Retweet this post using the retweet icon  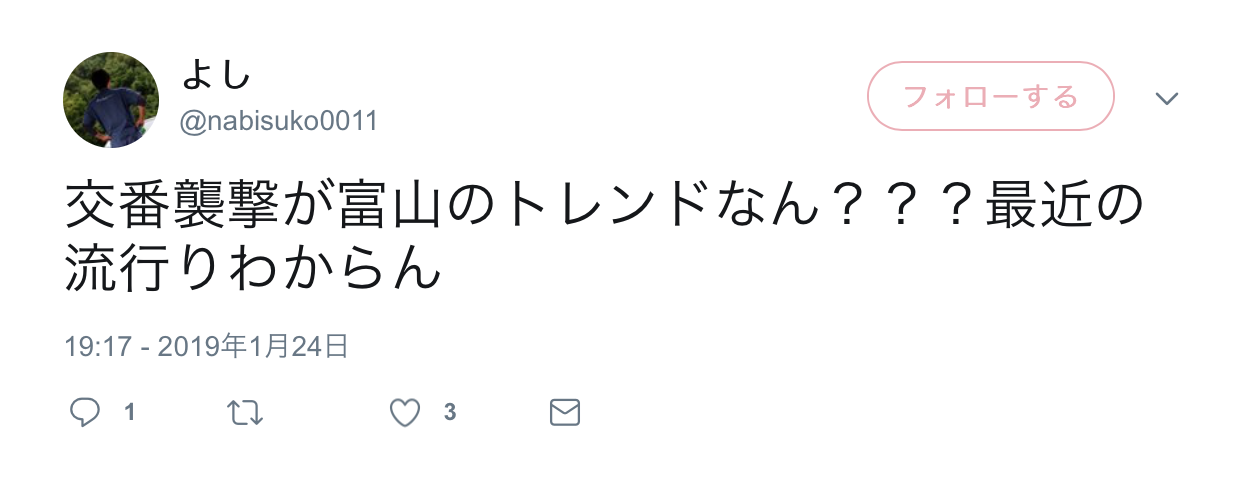pyautogui.click(x=245, y=412)
